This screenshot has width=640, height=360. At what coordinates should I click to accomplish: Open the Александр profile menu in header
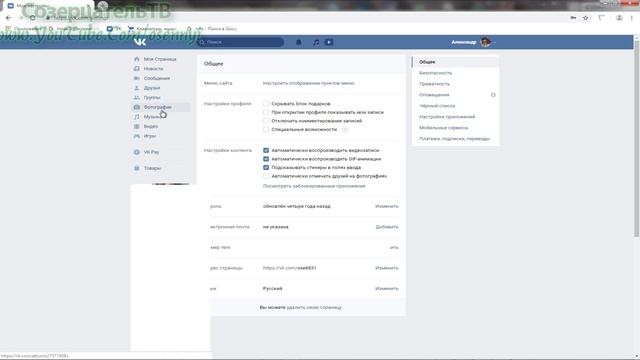(473, 42)
